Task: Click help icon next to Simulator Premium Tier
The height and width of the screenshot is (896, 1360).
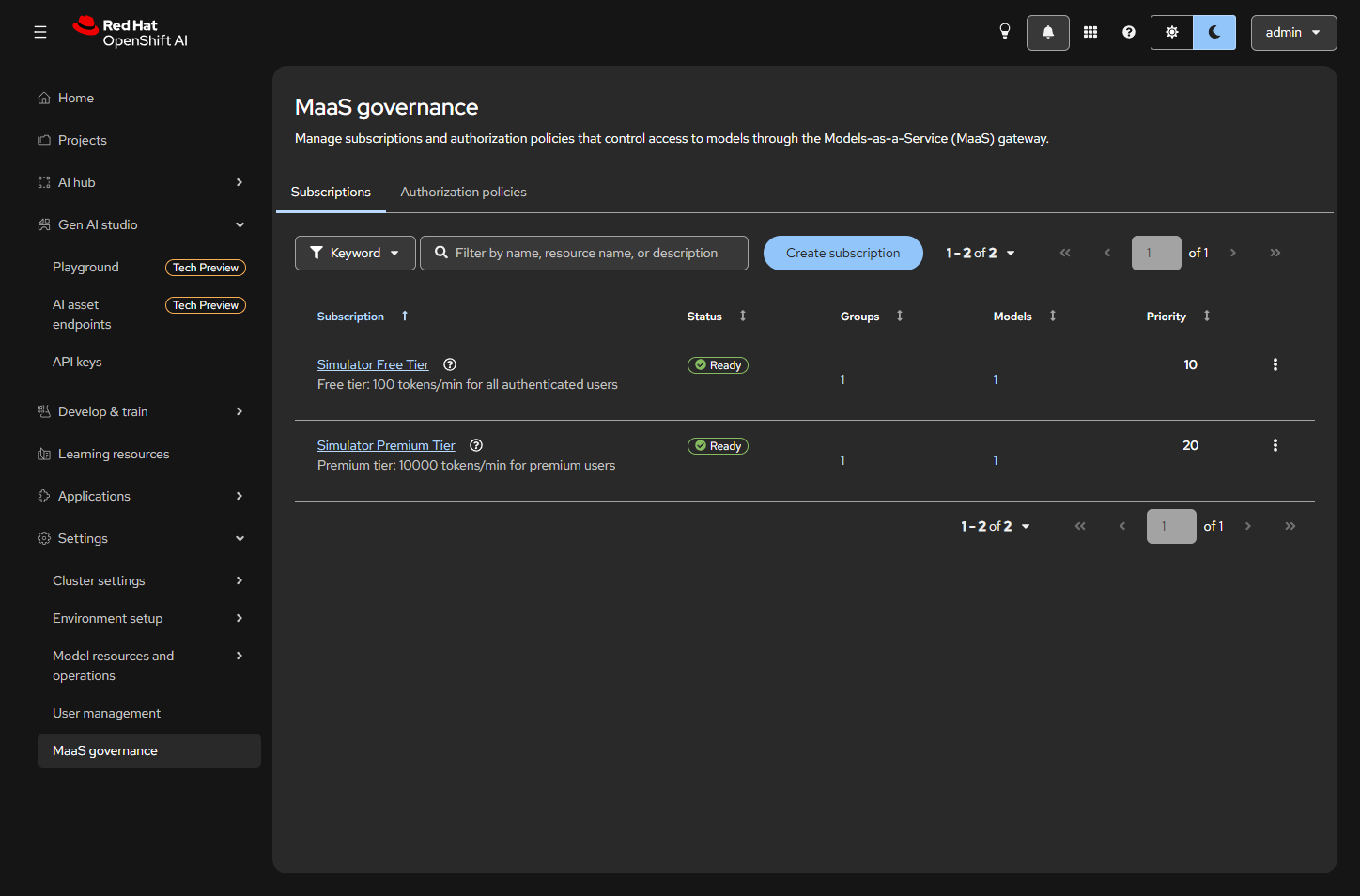Action: (x=476, y=445)
